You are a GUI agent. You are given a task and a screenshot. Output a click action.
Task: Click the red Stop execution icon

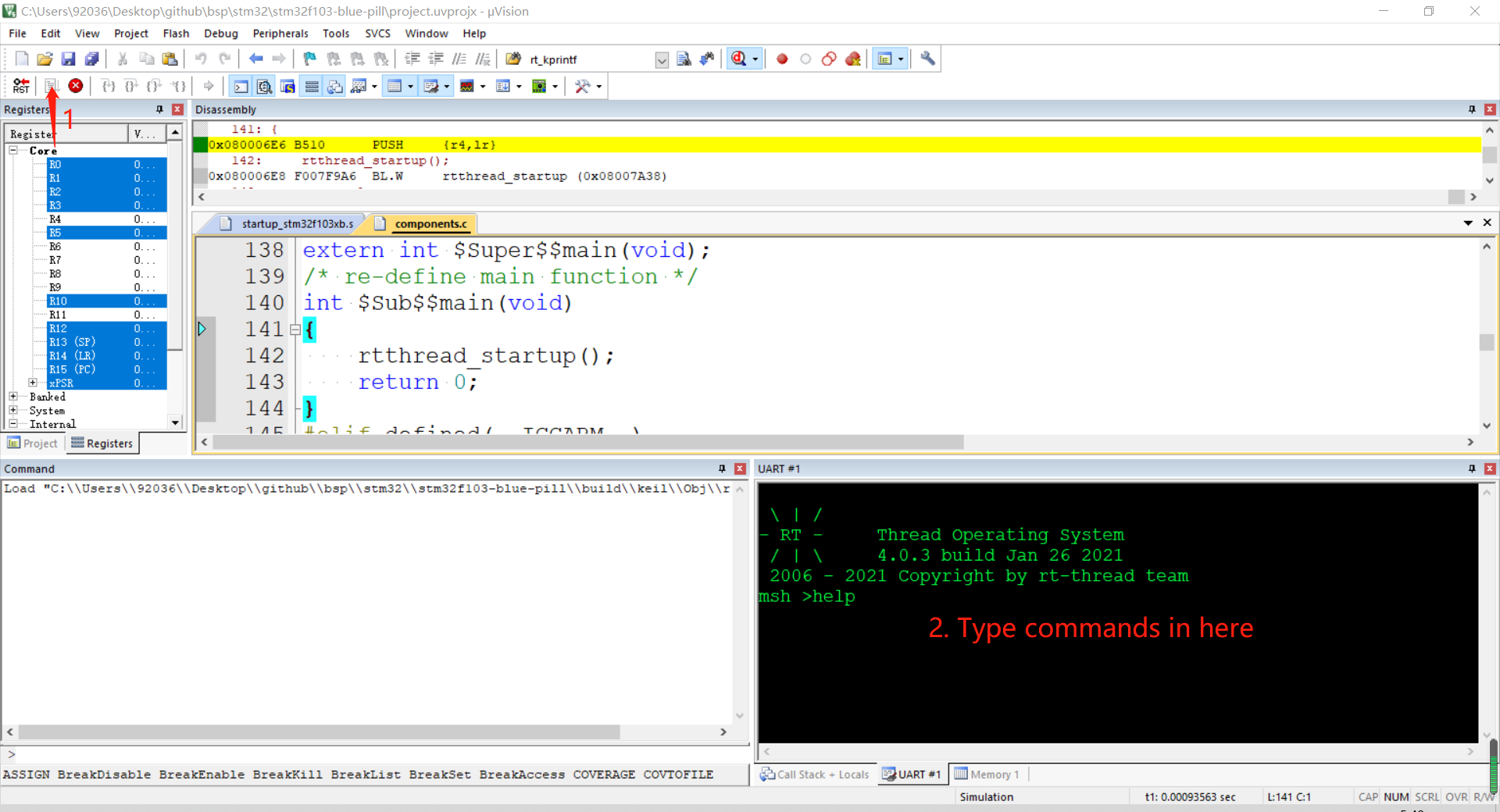76,86
